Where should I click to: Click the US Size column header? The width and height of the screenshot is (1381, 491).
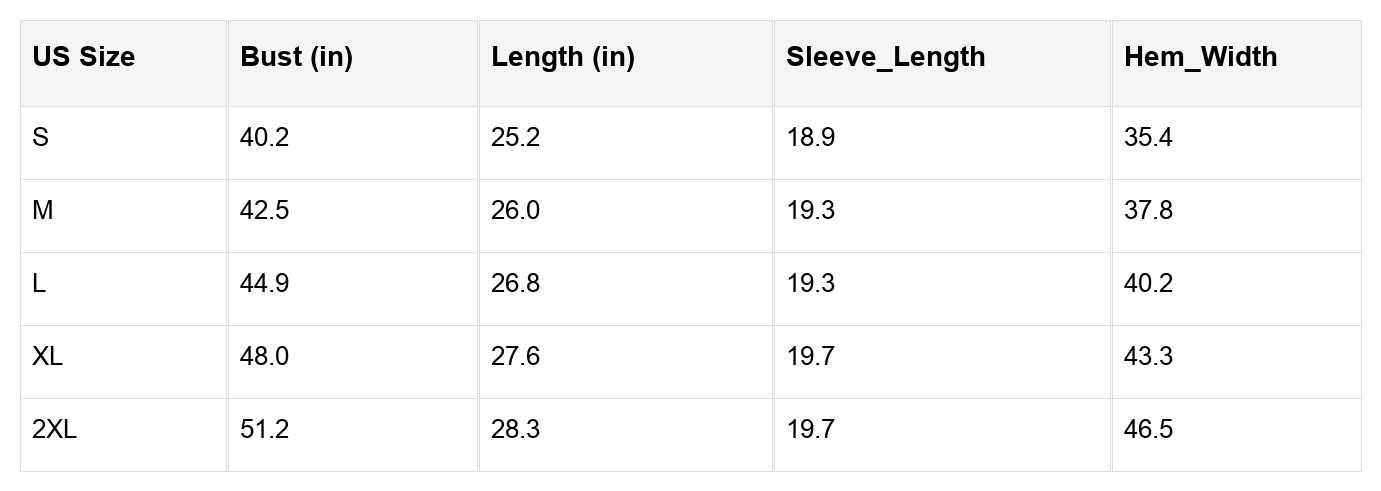click(x=83, y=57)
